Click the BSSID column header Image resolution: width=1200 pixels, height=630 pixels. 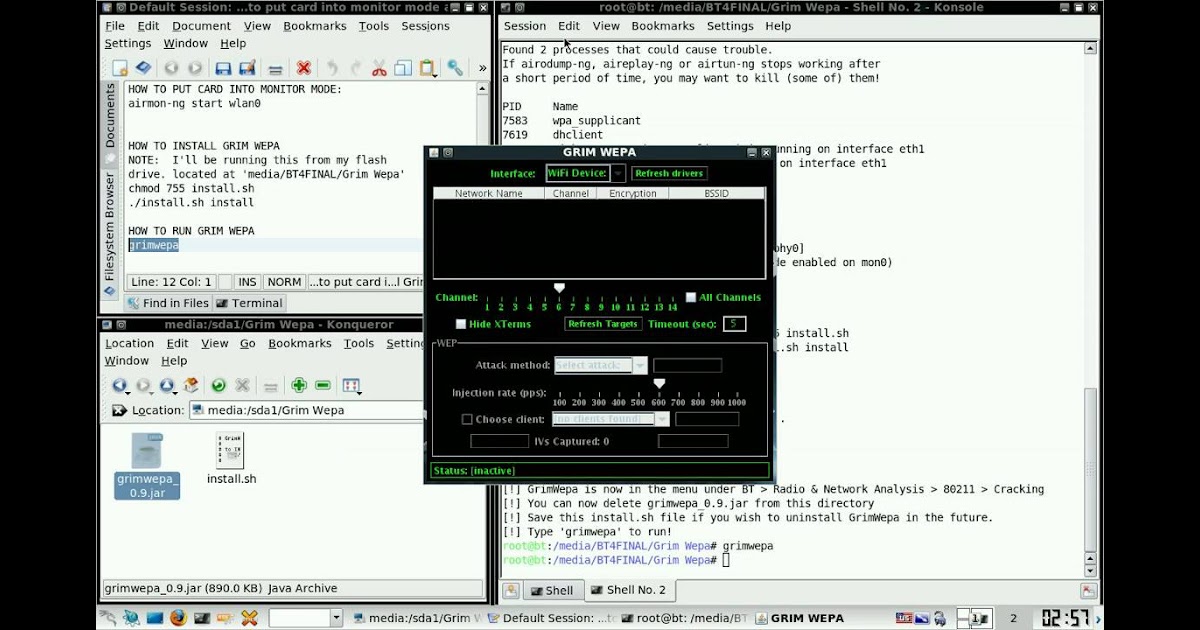pyautogui.click(x=716, y=193)
